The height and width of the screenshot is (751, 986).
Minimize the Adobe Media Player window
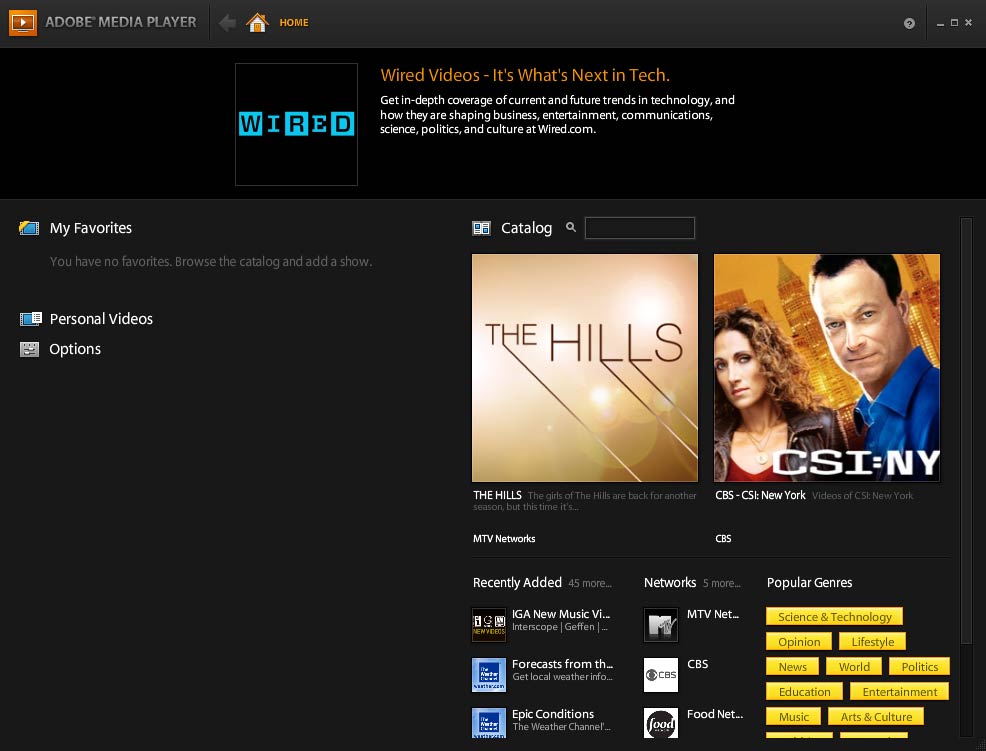point(940,23)
